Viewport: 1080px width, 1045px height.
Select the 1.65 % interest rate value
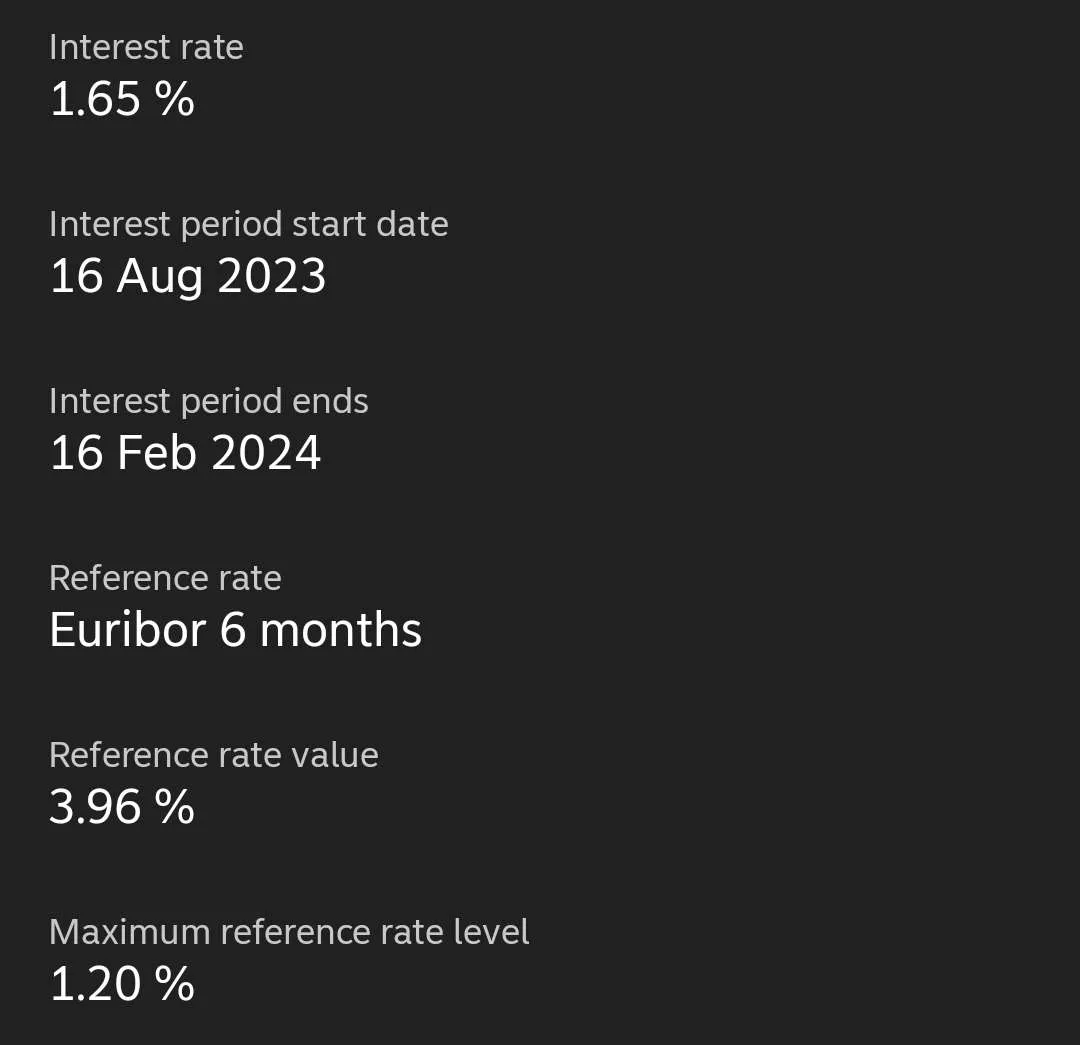click(x=121, y=100)
